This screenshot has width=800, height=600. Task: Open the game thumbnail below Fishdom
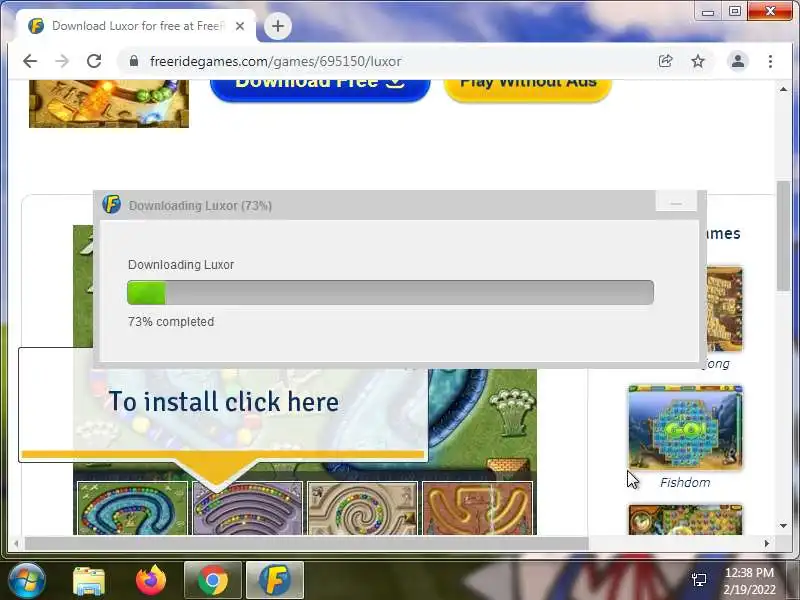685,520
